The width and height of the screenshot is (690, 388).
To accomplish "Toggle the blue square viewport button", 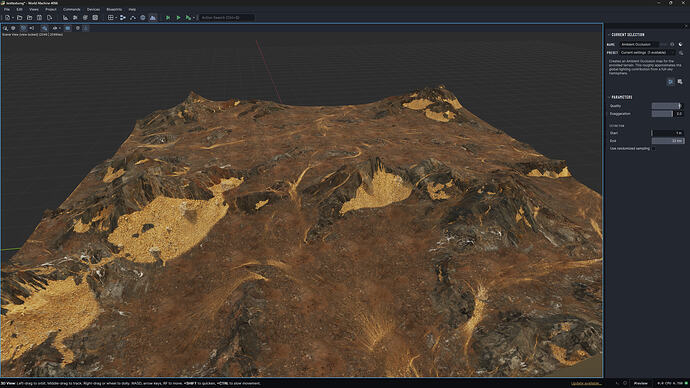I will [x=68, y=28].
